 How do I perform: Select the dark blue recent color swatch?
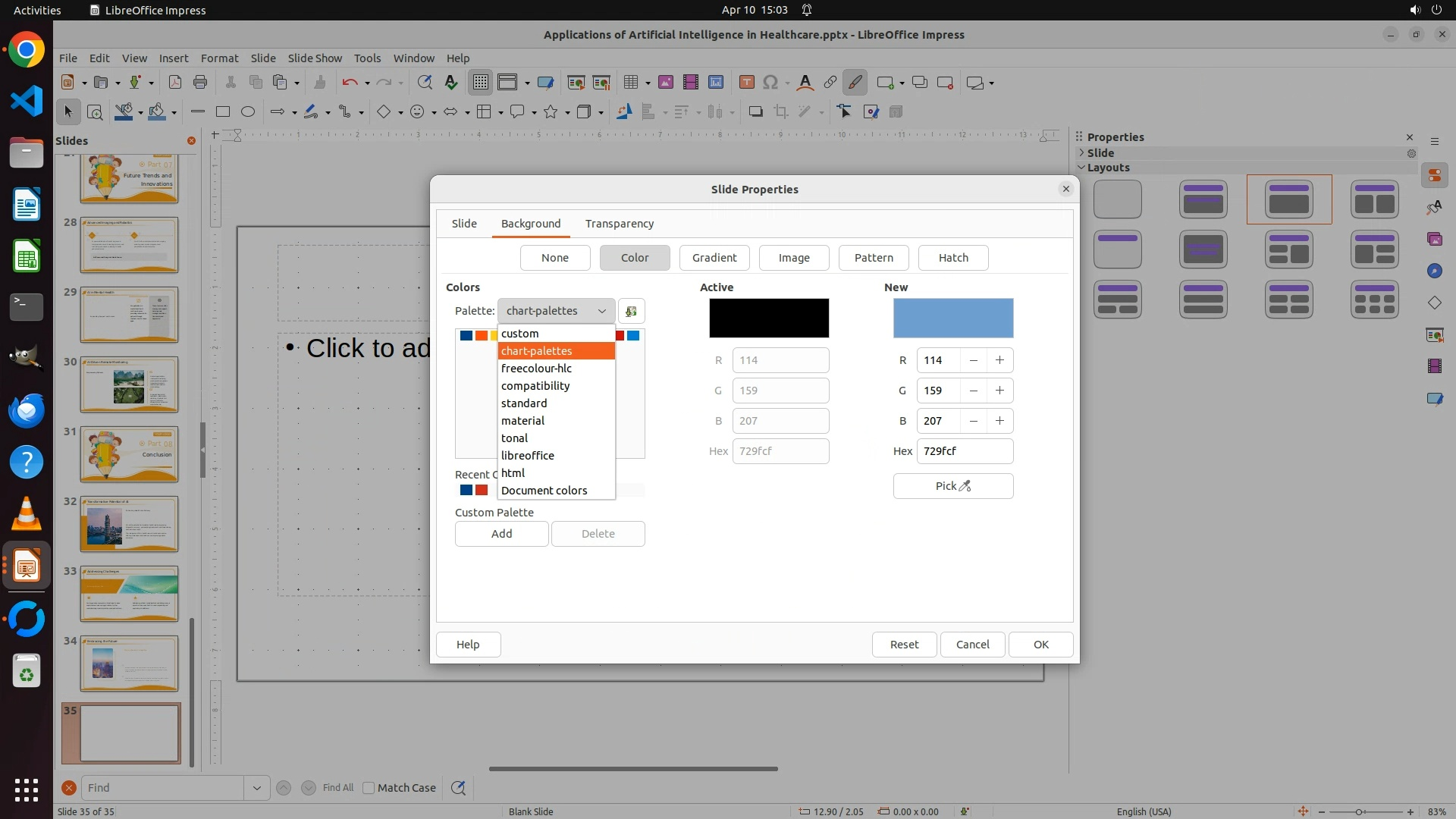coord(466,491)
